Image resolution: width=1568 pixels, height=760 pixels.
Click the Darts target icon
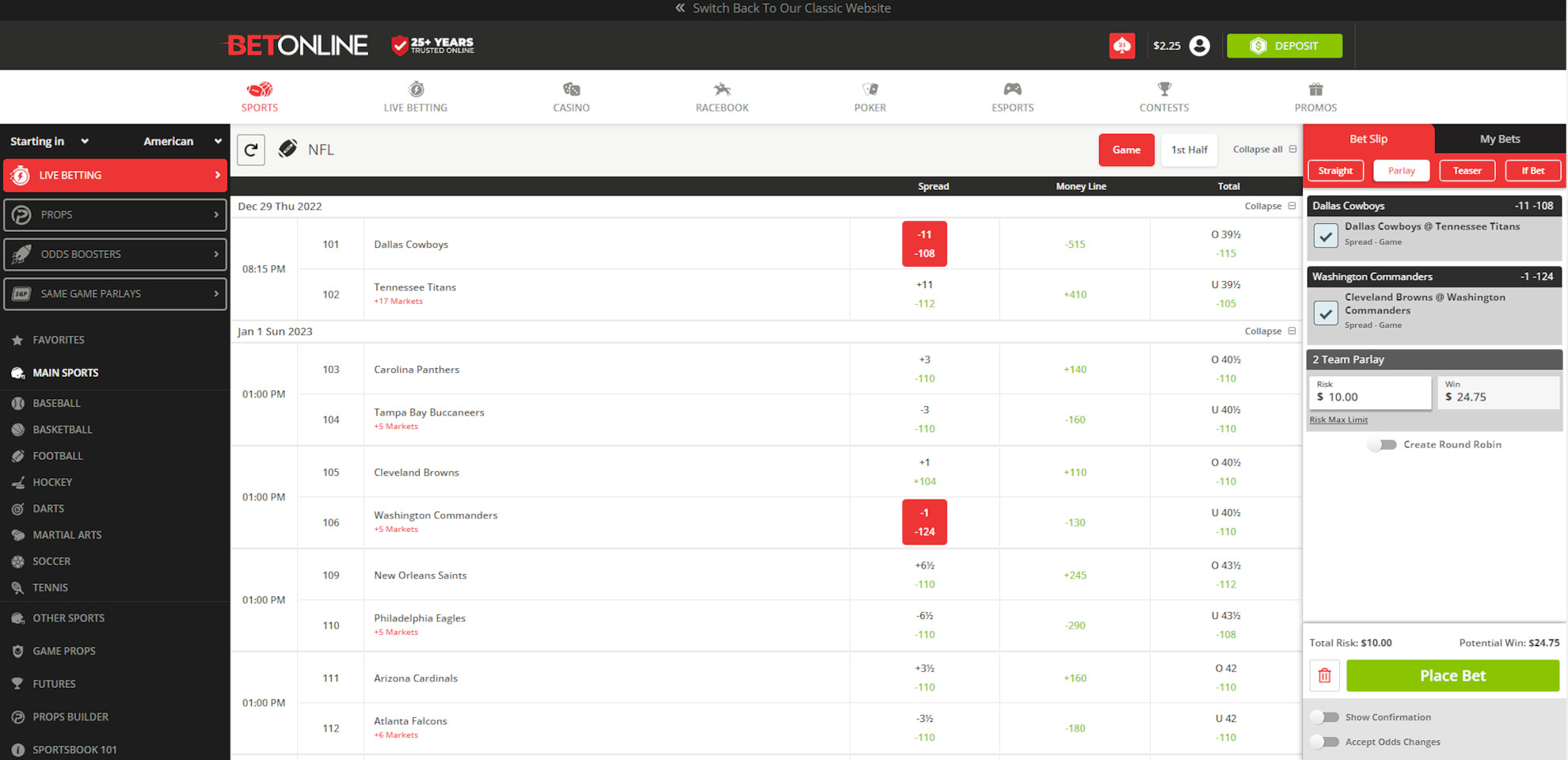(17, 508)
